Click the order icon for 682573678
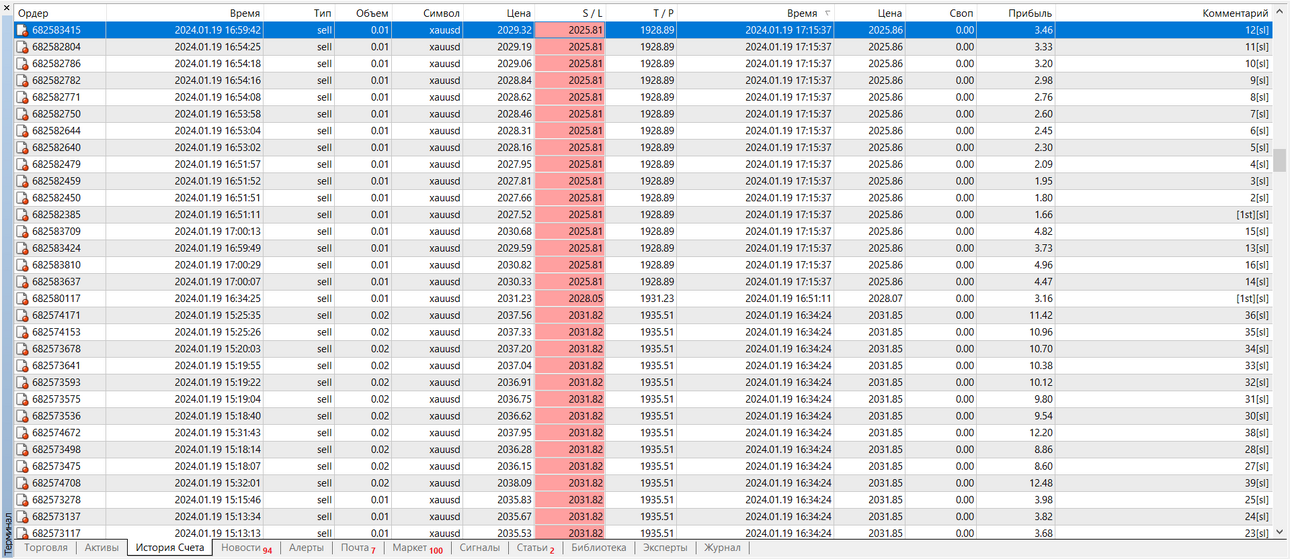1290x559 pixels. (22, 348)
